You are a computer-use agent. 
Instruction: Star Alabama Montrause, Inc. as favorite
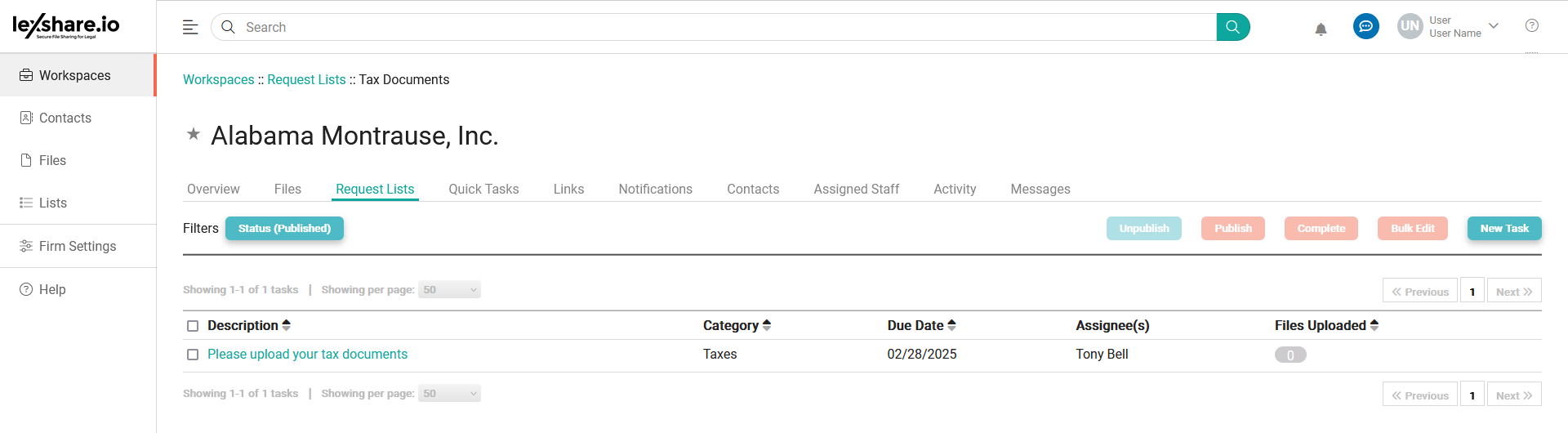[194, 134]
